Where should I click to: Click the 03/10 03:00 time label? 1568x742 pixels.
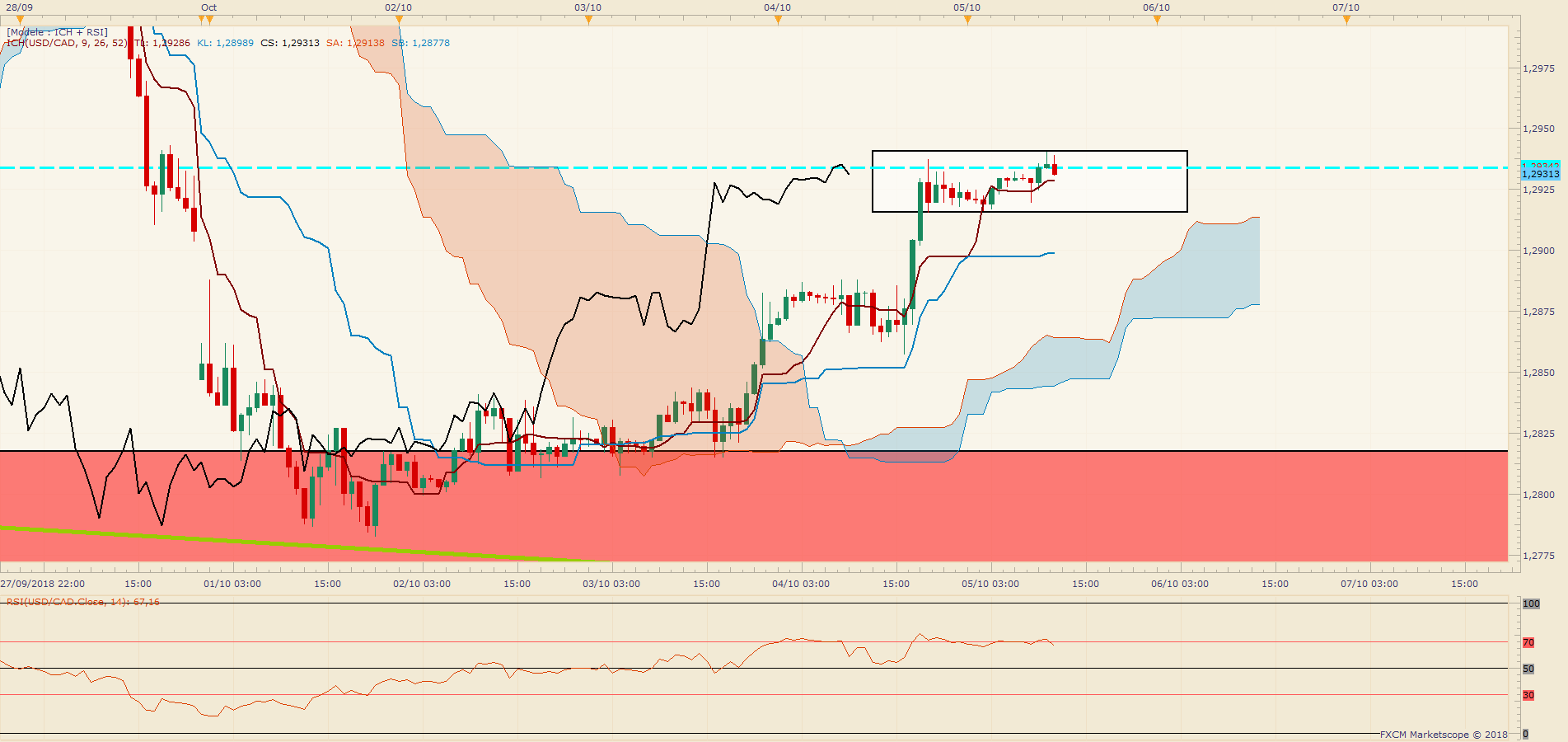pos(611,584)
